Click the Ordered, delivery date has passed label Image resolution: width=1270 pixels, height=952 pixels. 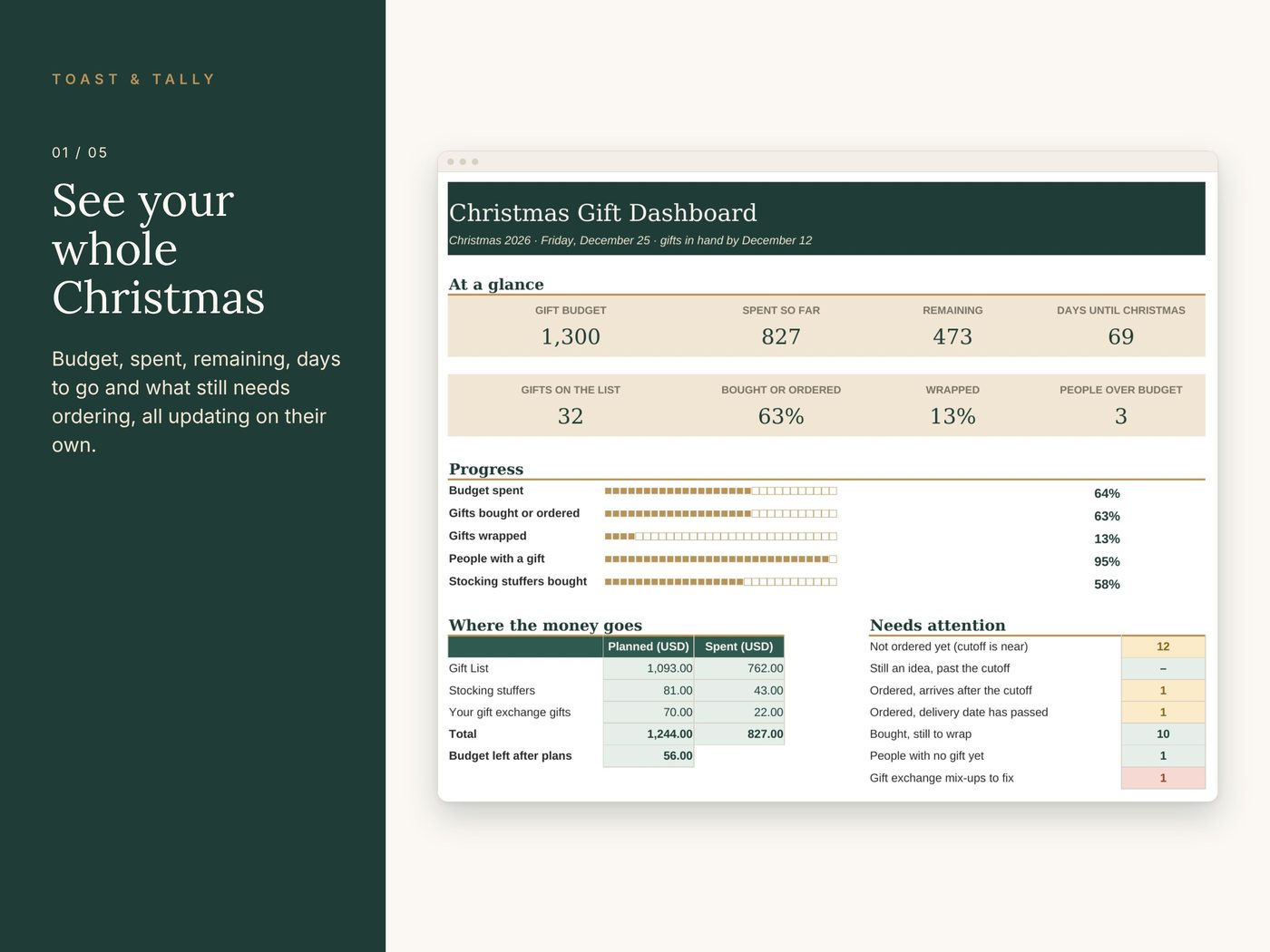[x=959, y=712]
